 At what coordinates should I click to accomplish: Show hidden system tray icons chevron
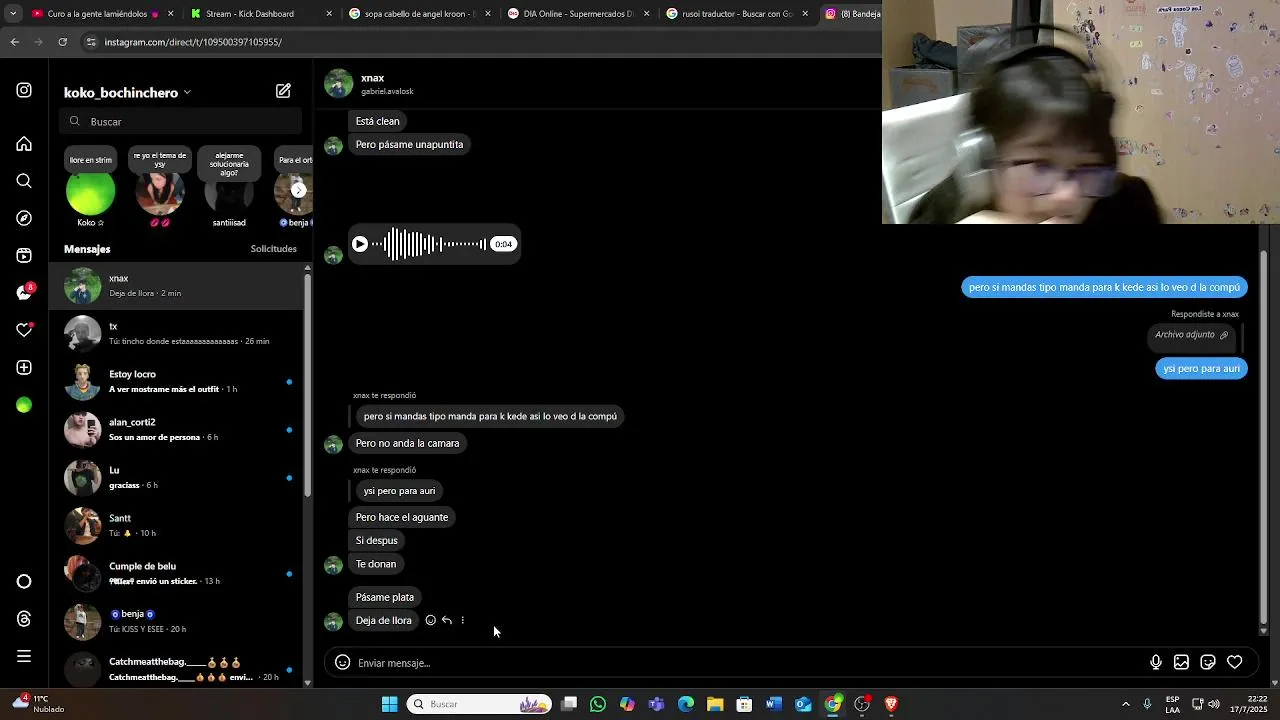(x=1126, y=704)
